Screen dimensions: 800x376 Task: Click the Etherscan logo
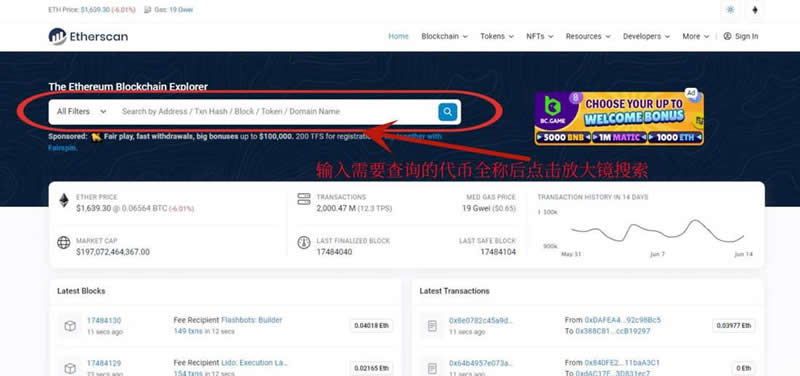[x=88, y=36]
